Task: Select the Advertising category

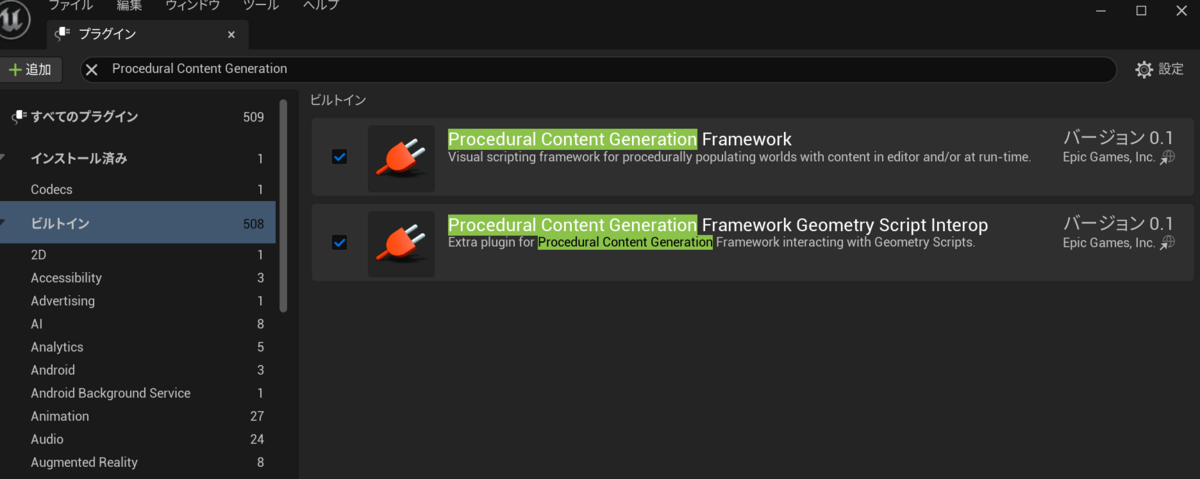Action: (138, 301)
